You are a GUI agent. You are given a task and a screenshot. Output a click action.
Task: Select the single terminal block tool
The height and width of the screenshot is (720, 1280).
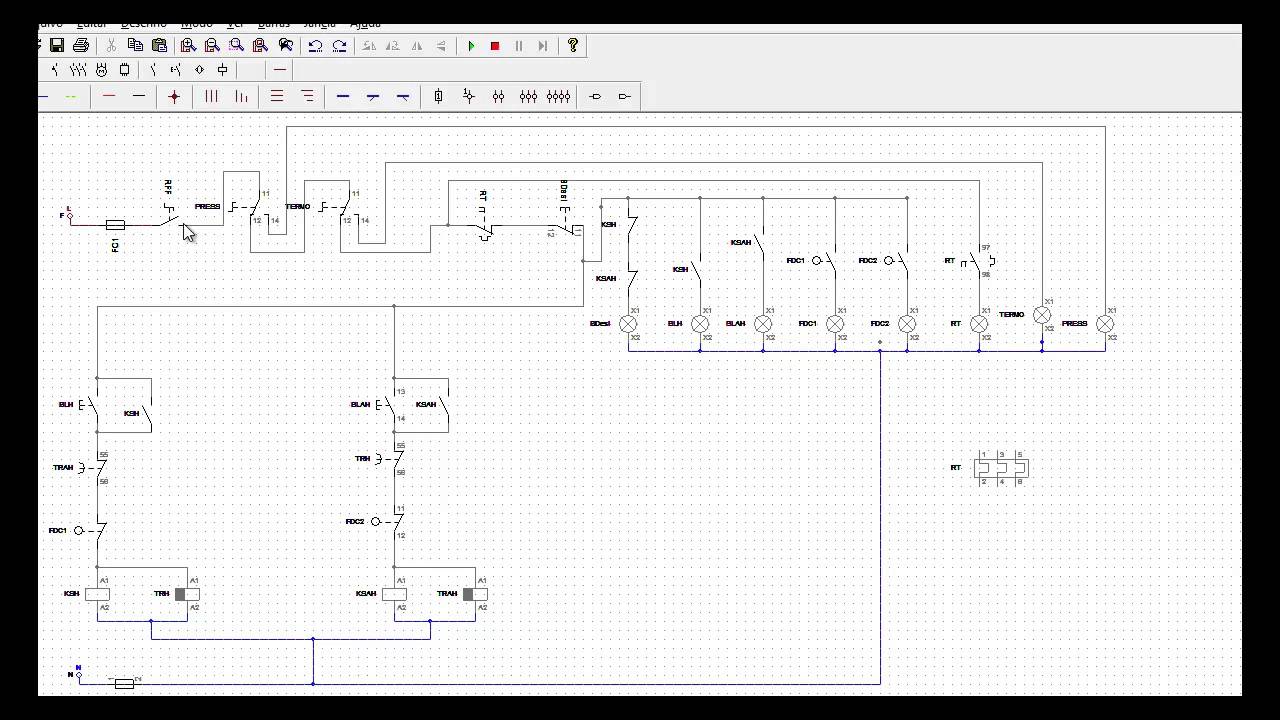438,96
